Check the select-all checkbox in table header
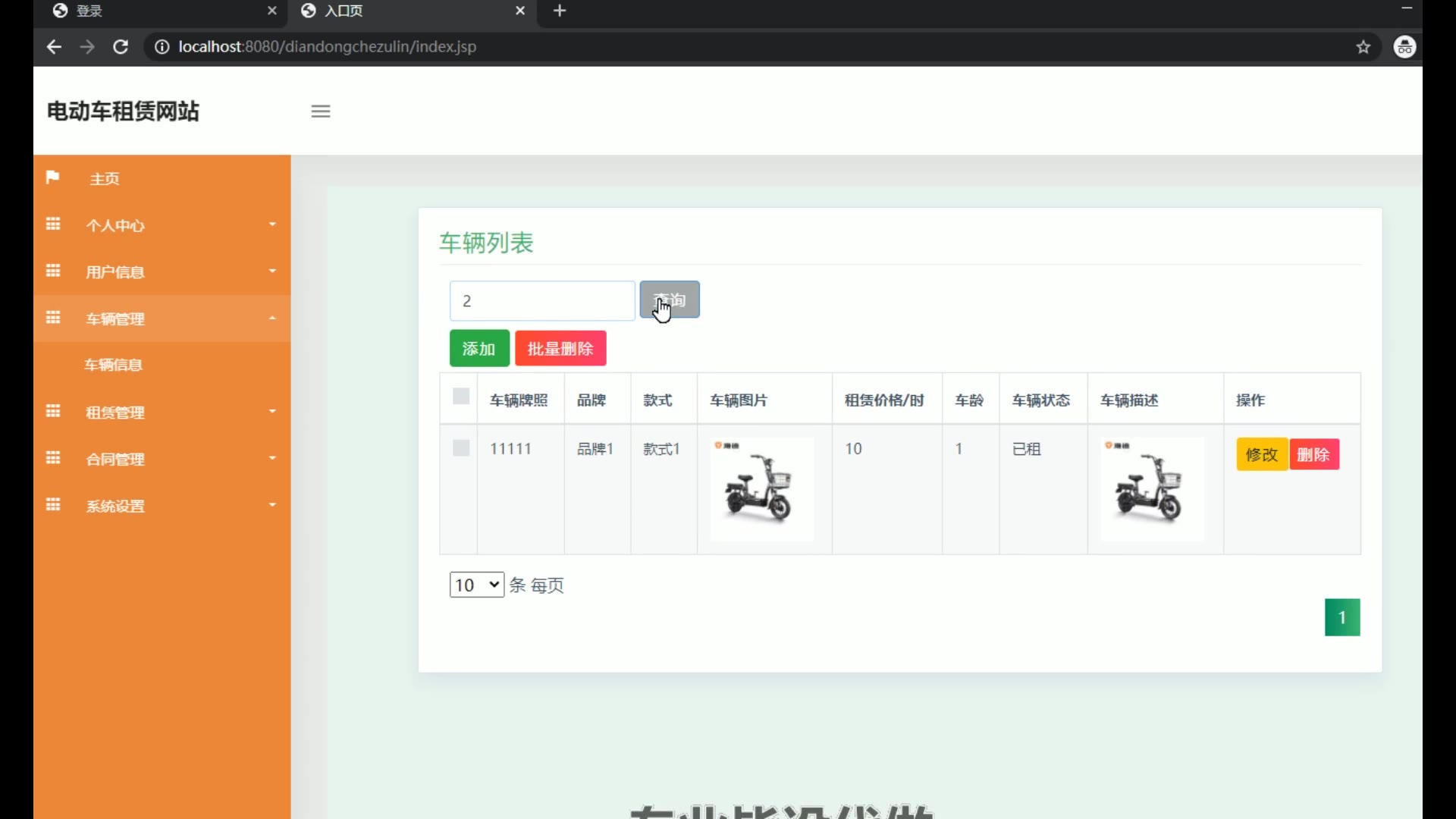The width and height of the screenshot is (1456, 819). [x=461, y=397]
